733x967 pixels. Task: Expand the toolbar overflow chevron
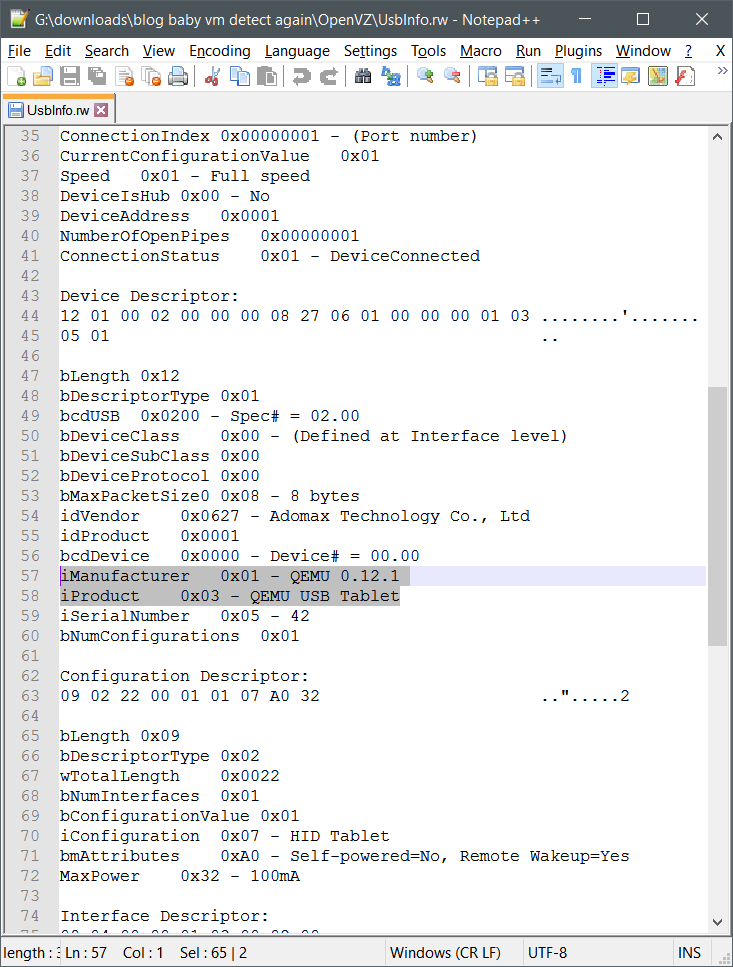pyautogui.click(x=722, y=72)
